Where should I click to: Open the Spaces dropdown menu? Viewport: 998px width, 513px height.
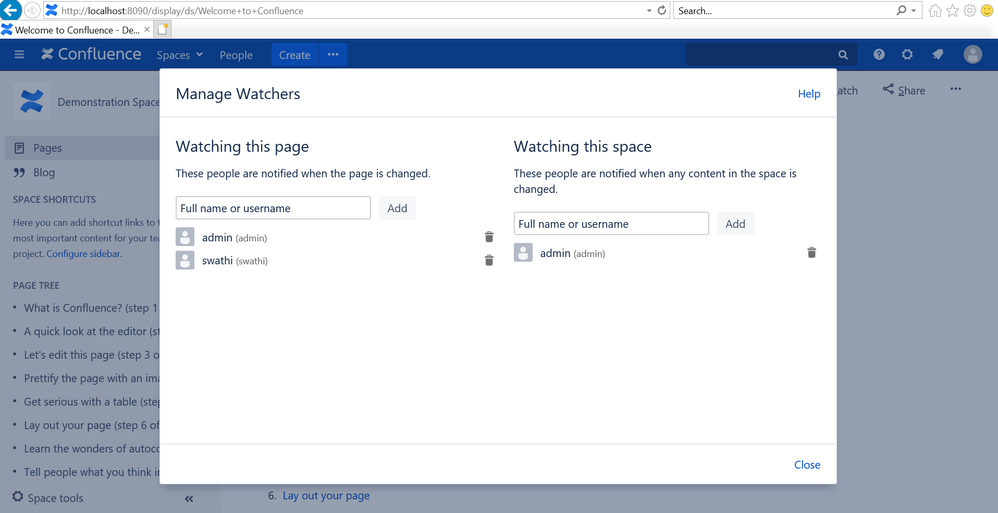point(179,55)
